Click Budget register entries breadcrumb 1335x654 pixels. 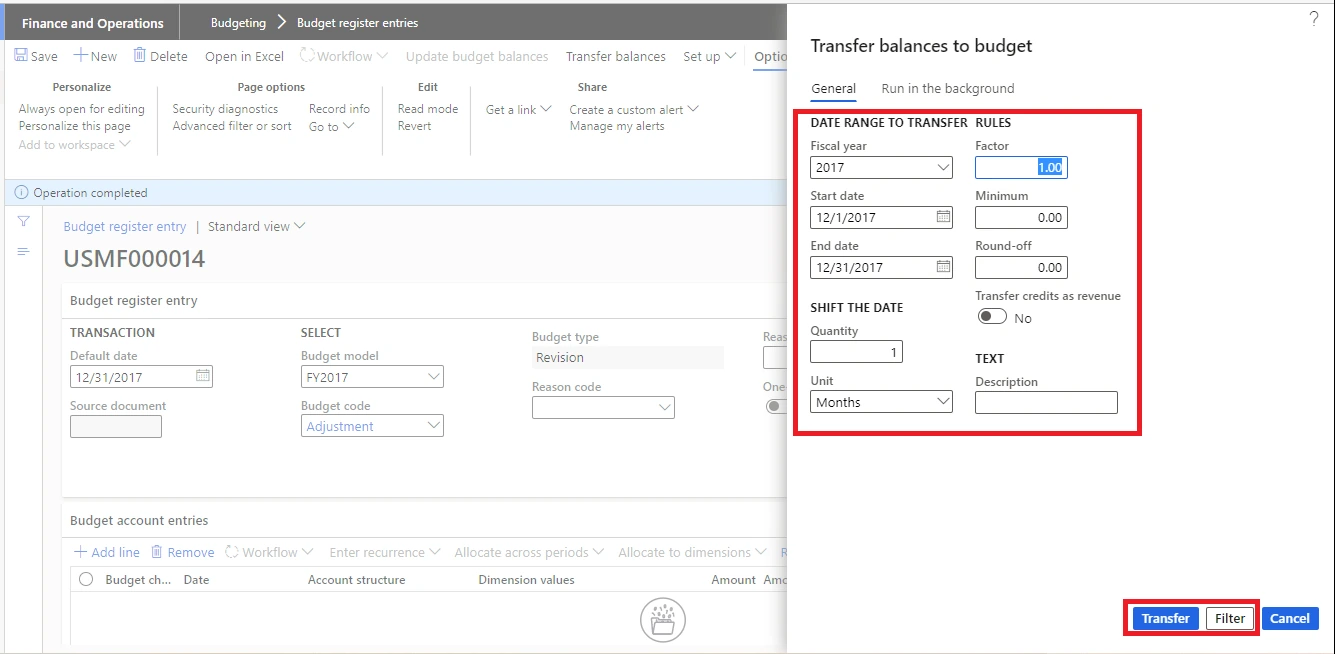[357, 22]
